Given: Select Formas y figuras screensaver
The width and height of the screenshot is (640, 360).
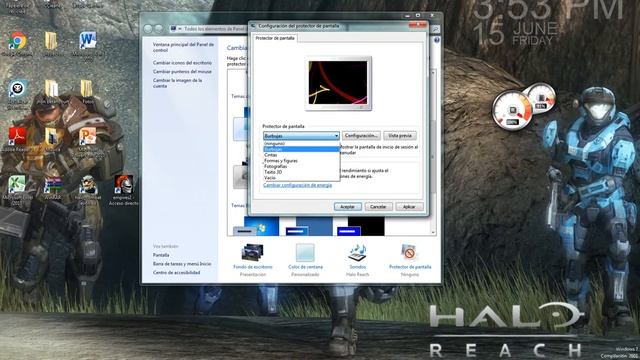Looking at the screenshot, I should point(301,161).
